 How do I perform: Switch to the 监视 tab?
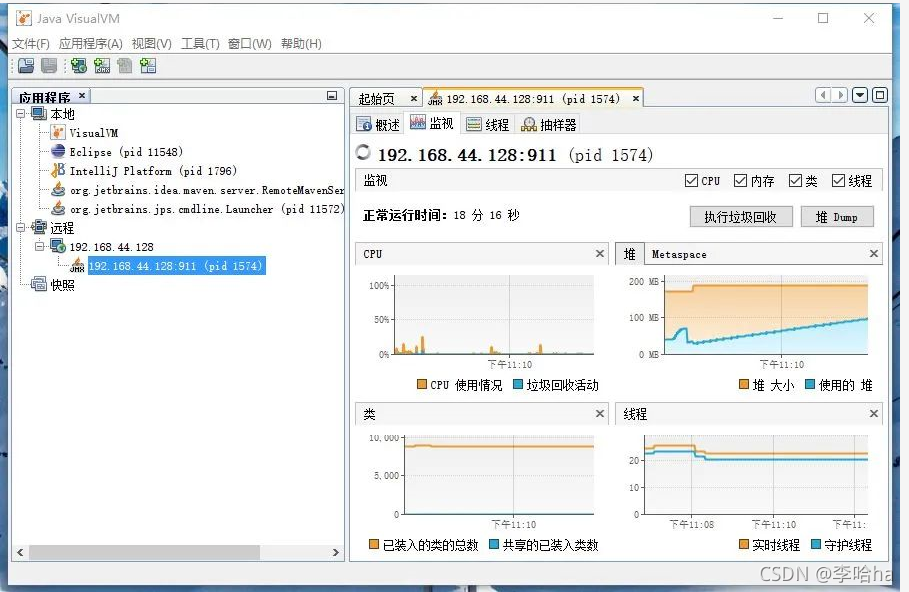[x=432, y=123]
